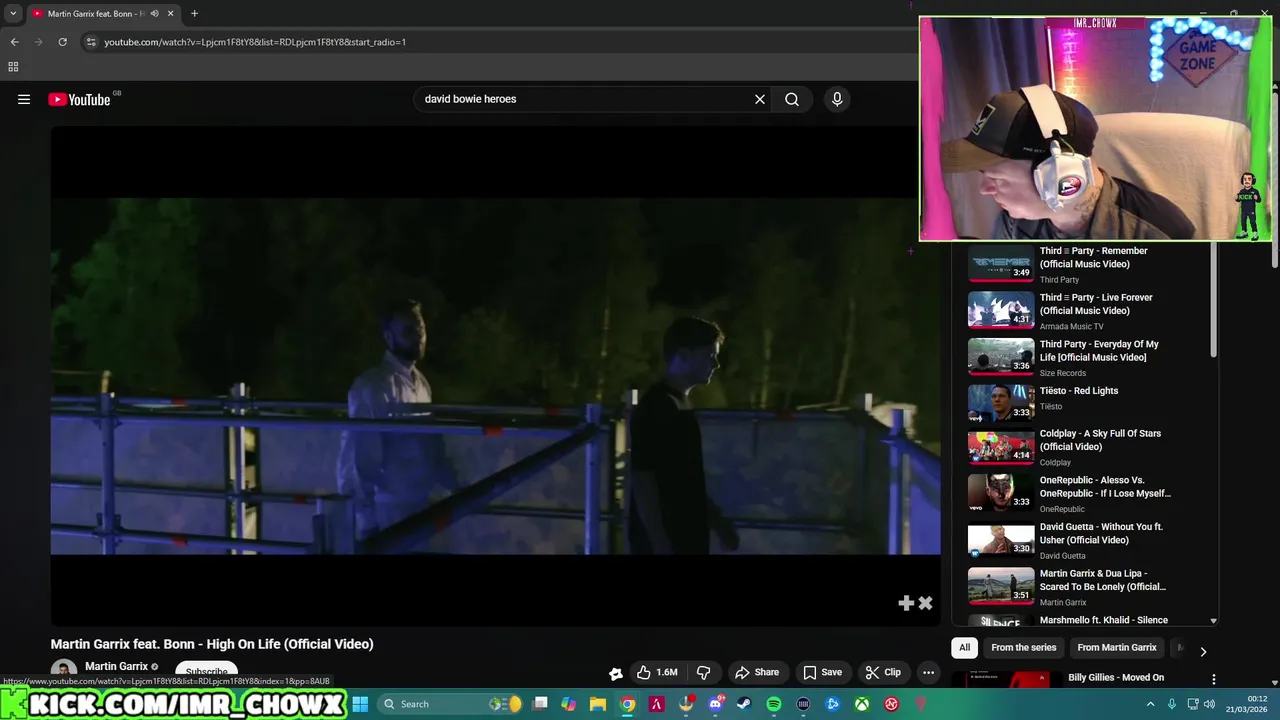Viewport: 1280px width, 720px height.
Task: Run search with the magnifier button
Action: coord(792,99)
